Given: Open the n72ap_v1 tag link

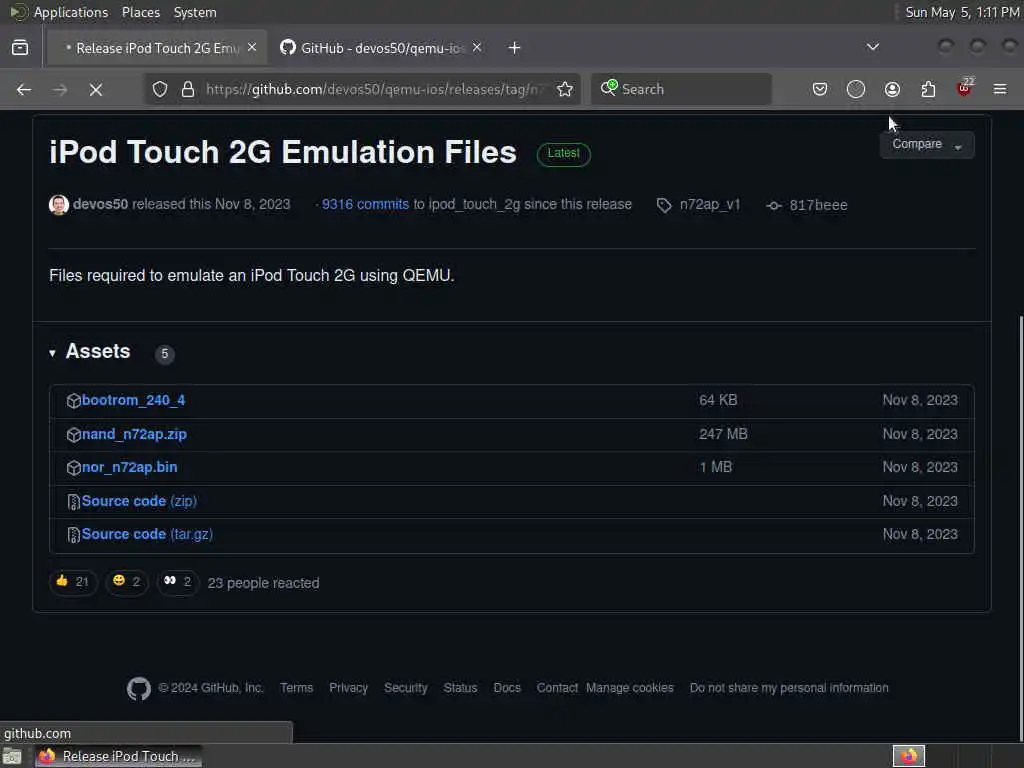Looking at the screenshot, I should pyautogui.click(x=710, y=204).
